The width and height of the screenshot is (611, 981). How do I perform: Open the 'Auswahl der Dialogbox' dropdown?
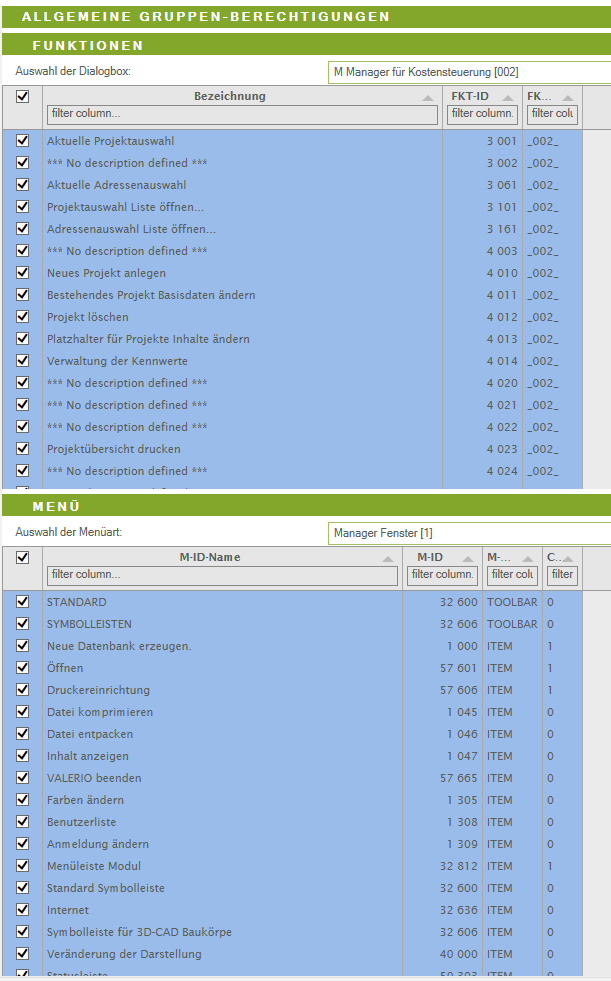point(470,72)
